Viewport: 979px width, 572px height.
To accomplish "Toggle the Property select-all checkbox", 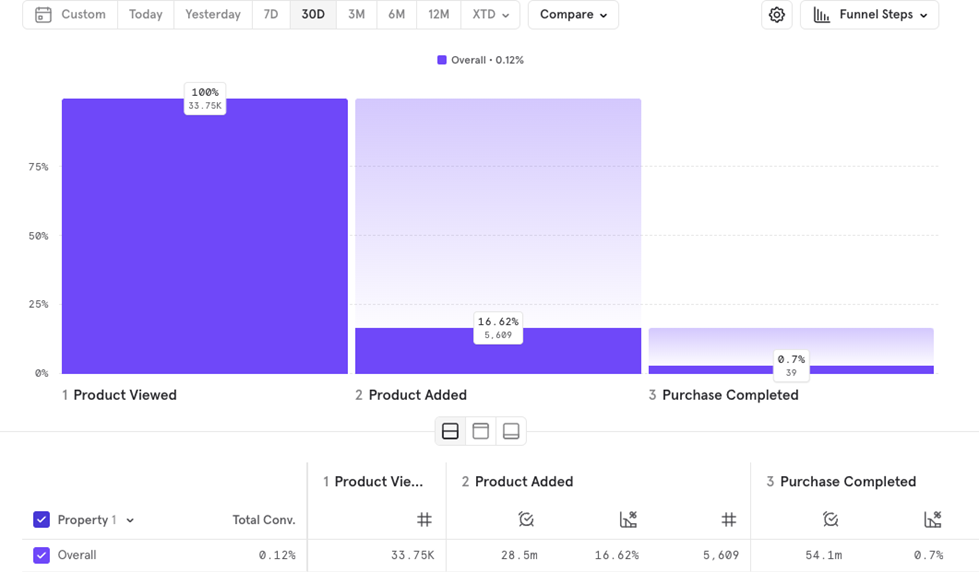I will (41, 520).
